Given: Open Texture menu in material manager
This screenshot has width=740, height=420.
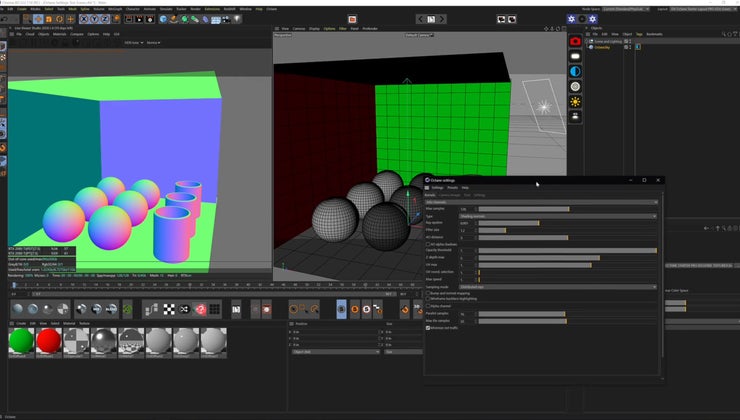Looking at the screenshot, I should coord(84,323).
